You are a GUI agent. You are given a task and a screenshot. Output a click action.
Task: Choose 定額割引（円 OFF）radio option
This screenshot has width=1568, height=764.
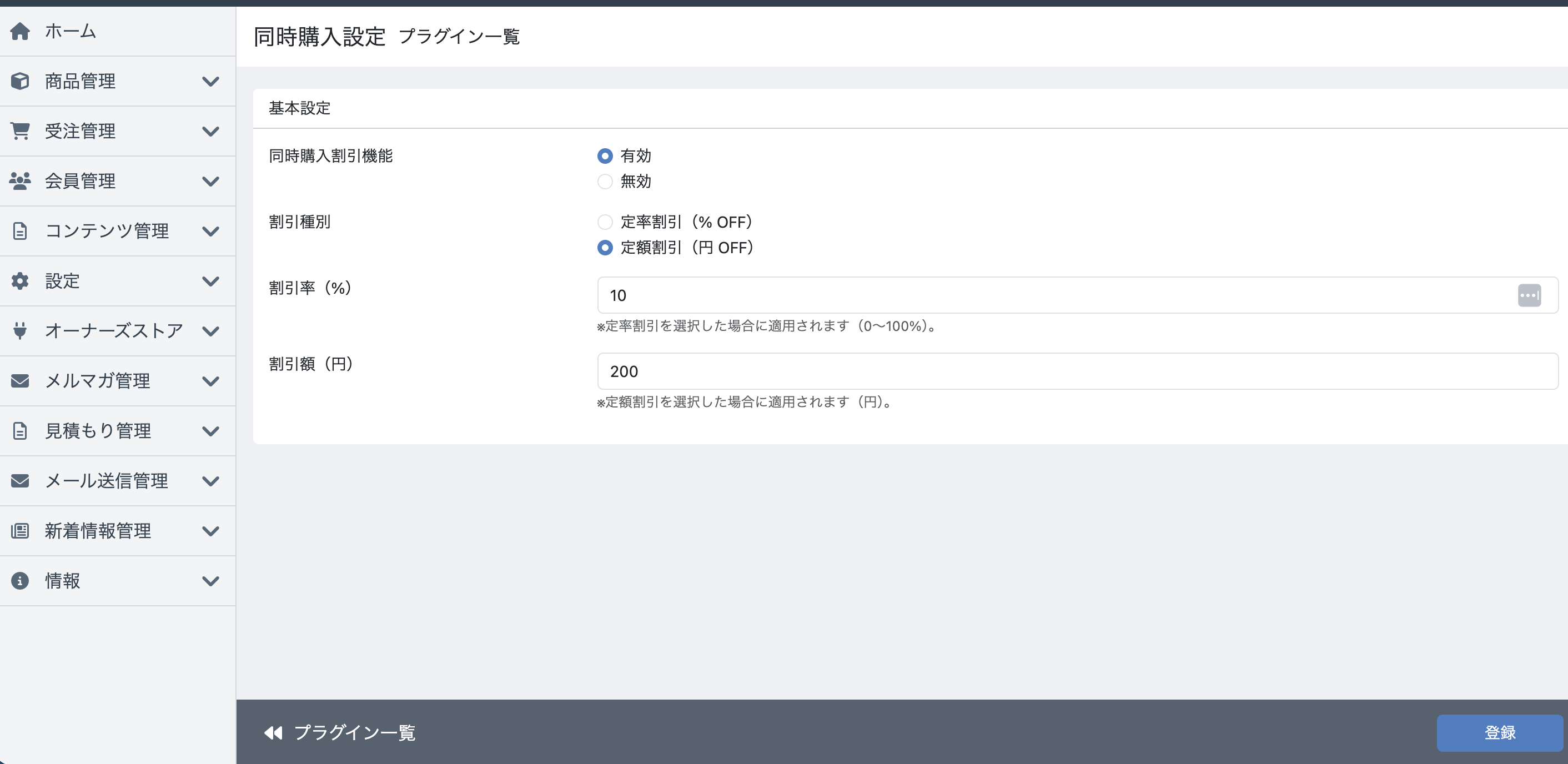coord(605,247)
